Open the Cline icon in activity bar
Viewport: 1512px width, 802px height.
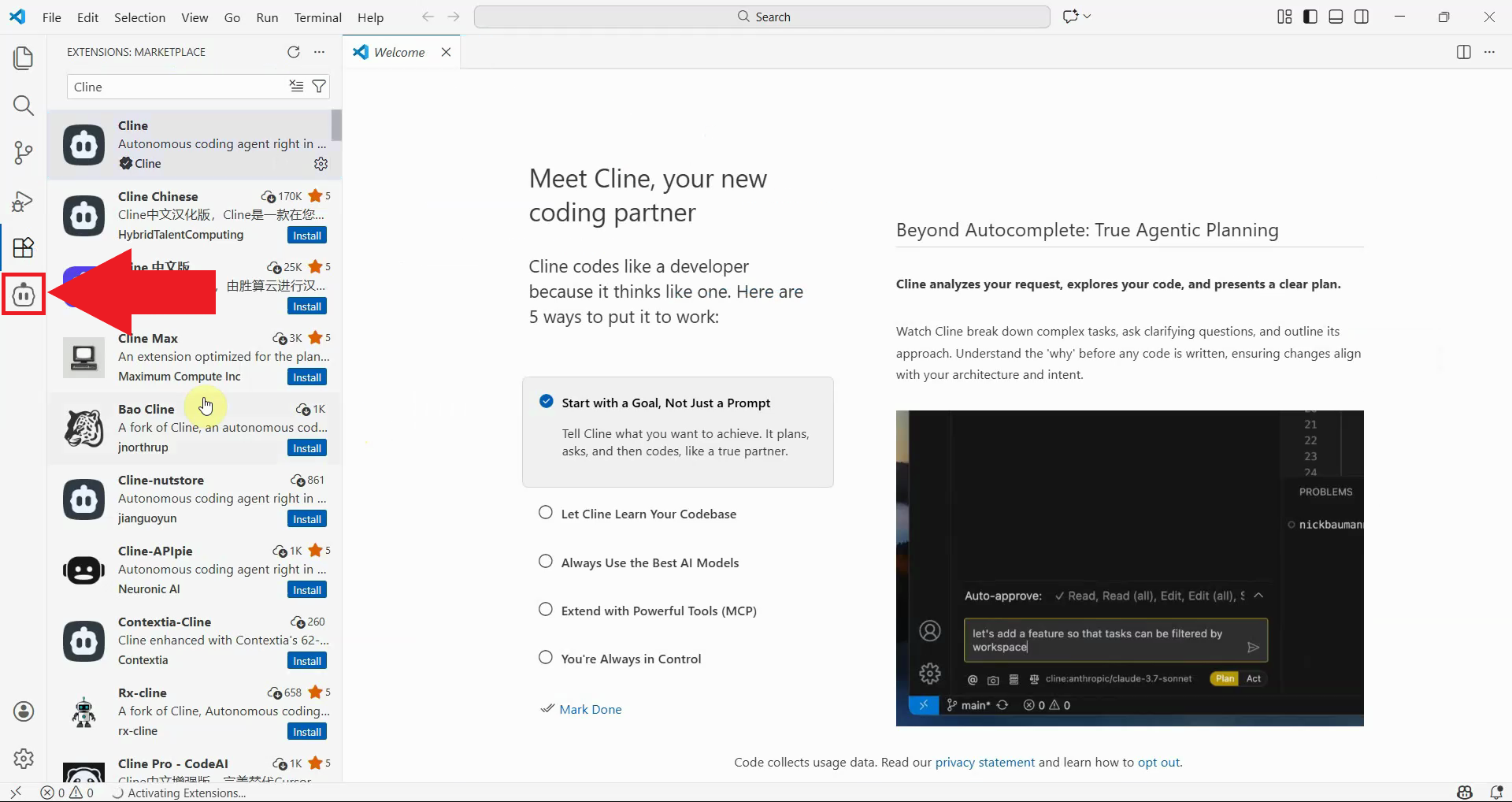(24, 295)
